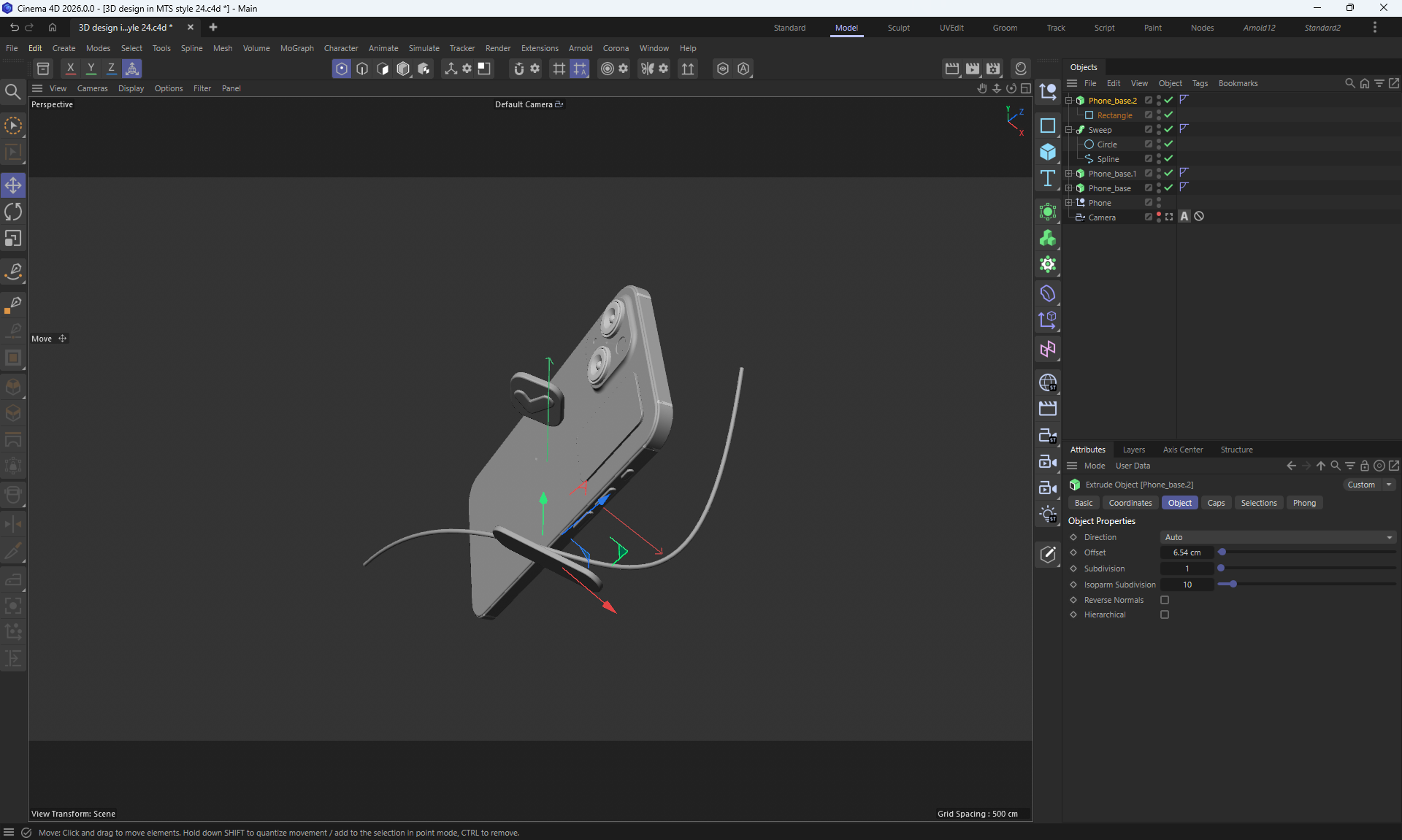
Task: Click the Caps attribute tab button
Action: click(x=1216, y=503)
